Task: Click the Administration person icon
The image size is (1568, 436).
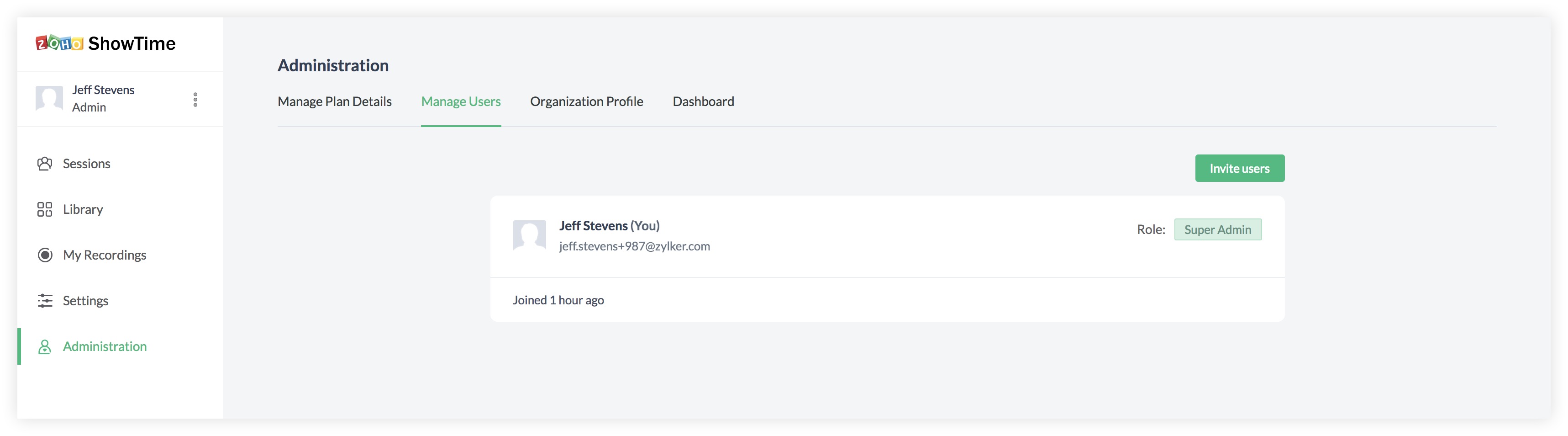Action: point(44,346)
